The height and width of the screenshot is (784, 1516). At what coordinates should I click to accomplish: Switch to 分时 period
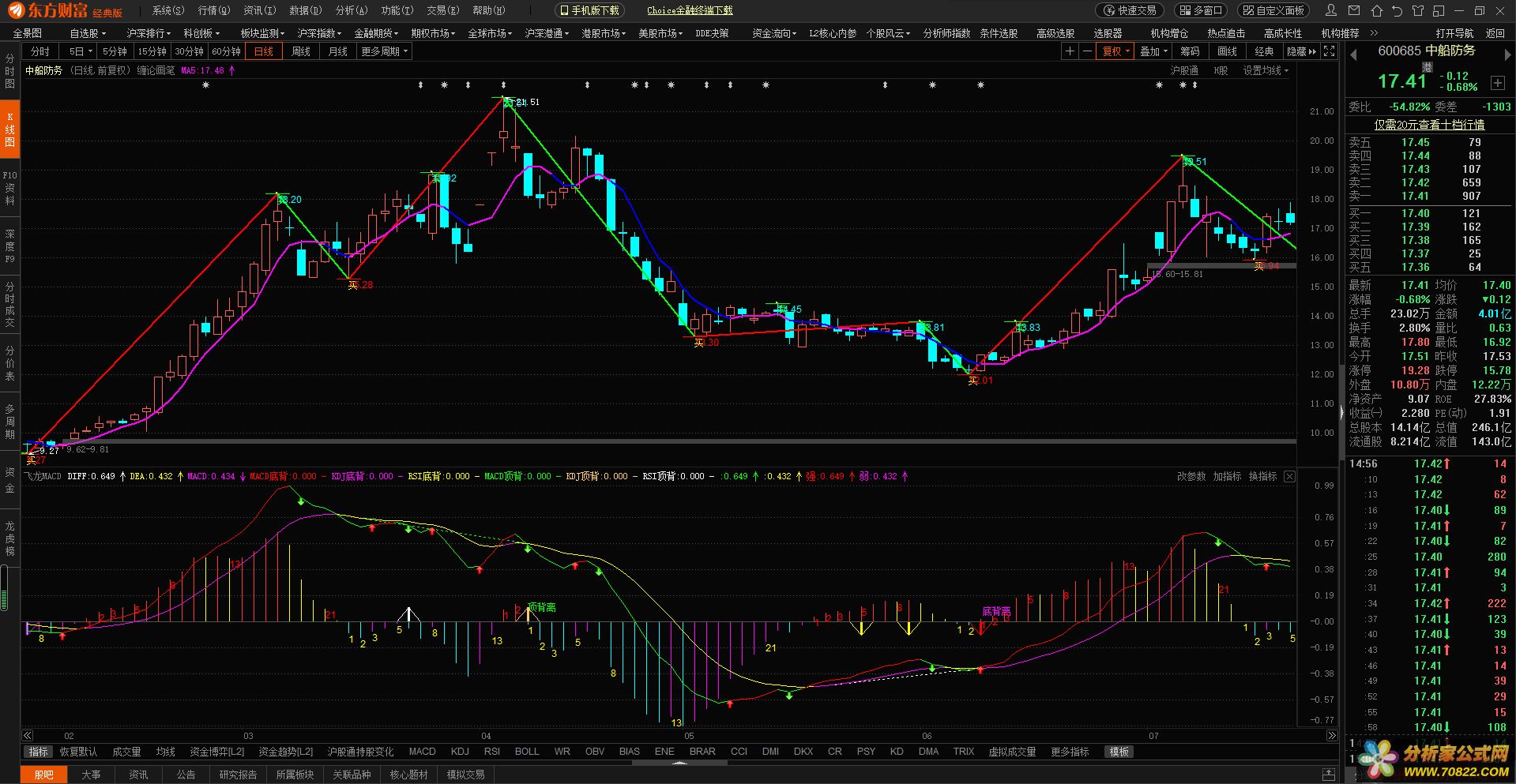click(x=41, y=51)
